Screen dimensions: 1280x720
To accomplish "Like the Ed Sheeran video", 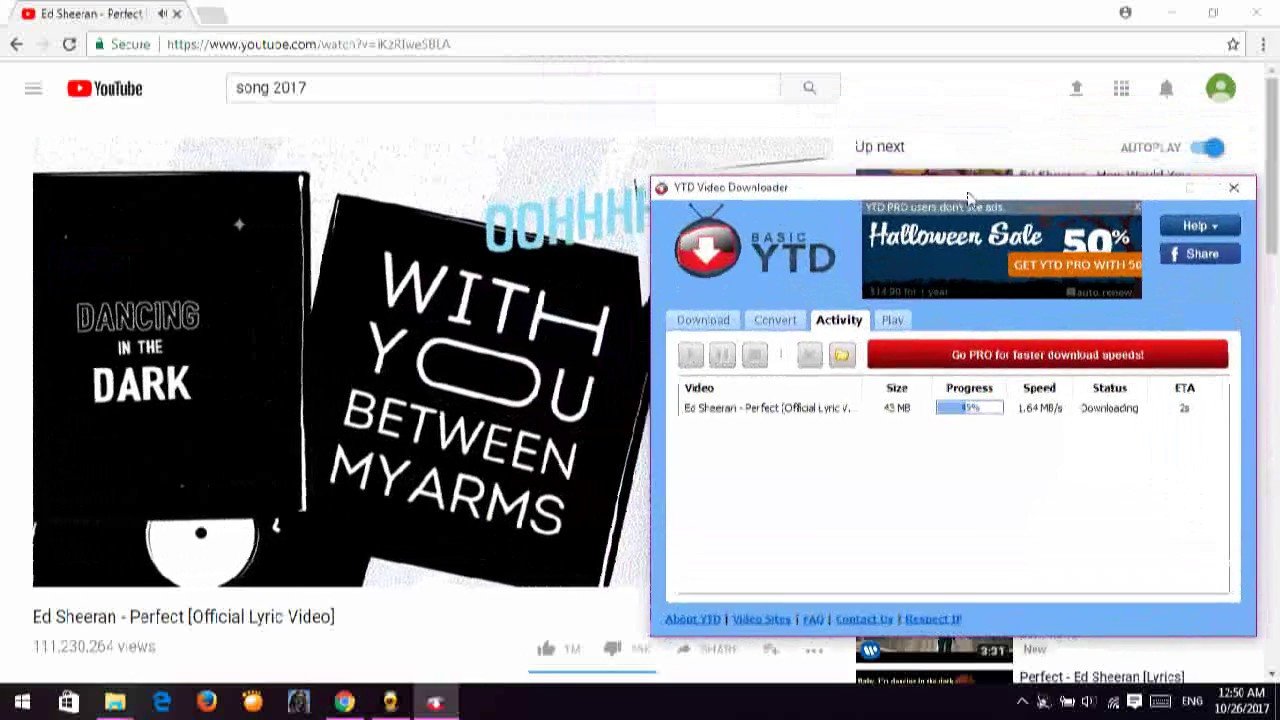I will (546, 649).
